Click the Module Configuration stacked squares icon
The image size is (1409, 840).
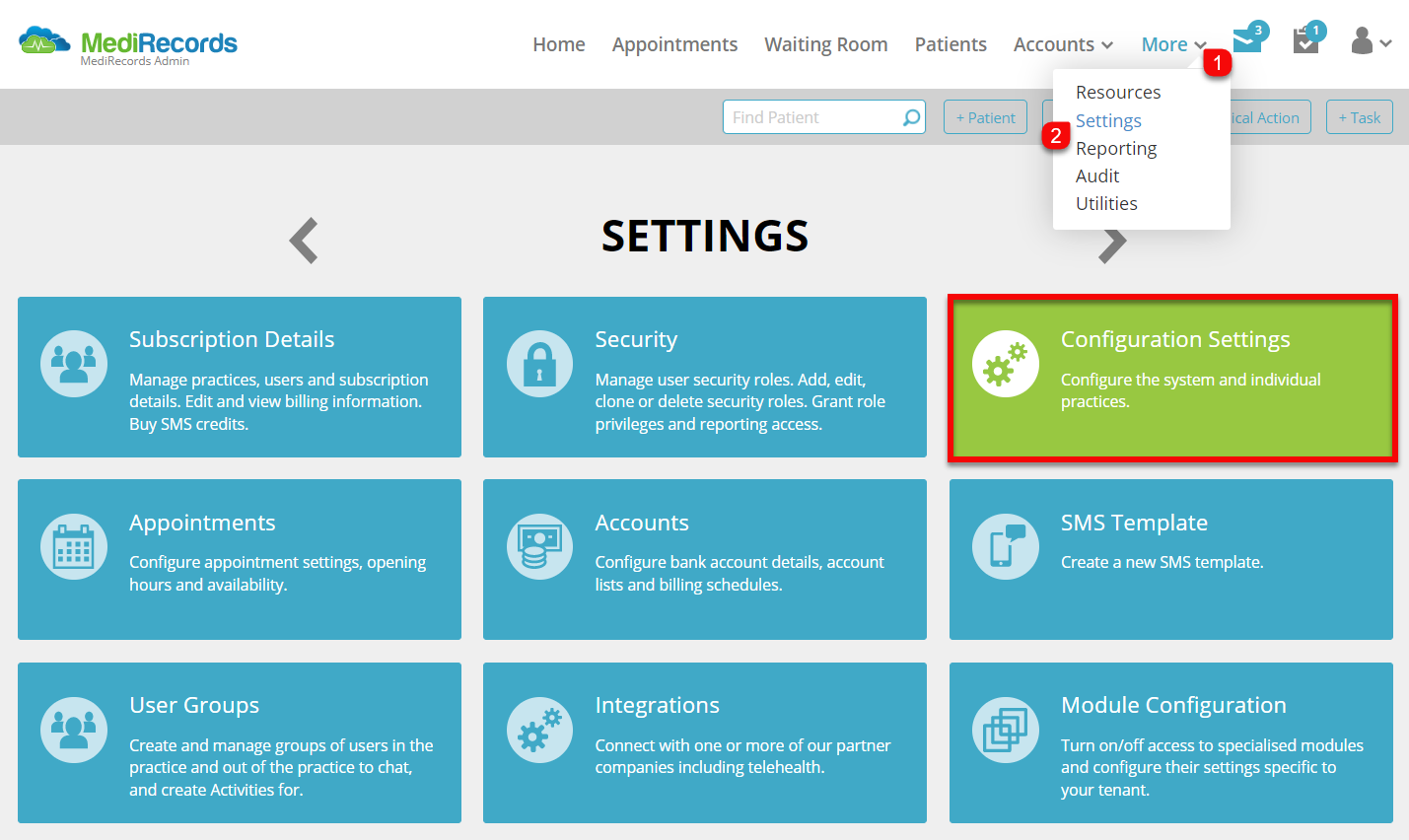[x=1006, y=730]
